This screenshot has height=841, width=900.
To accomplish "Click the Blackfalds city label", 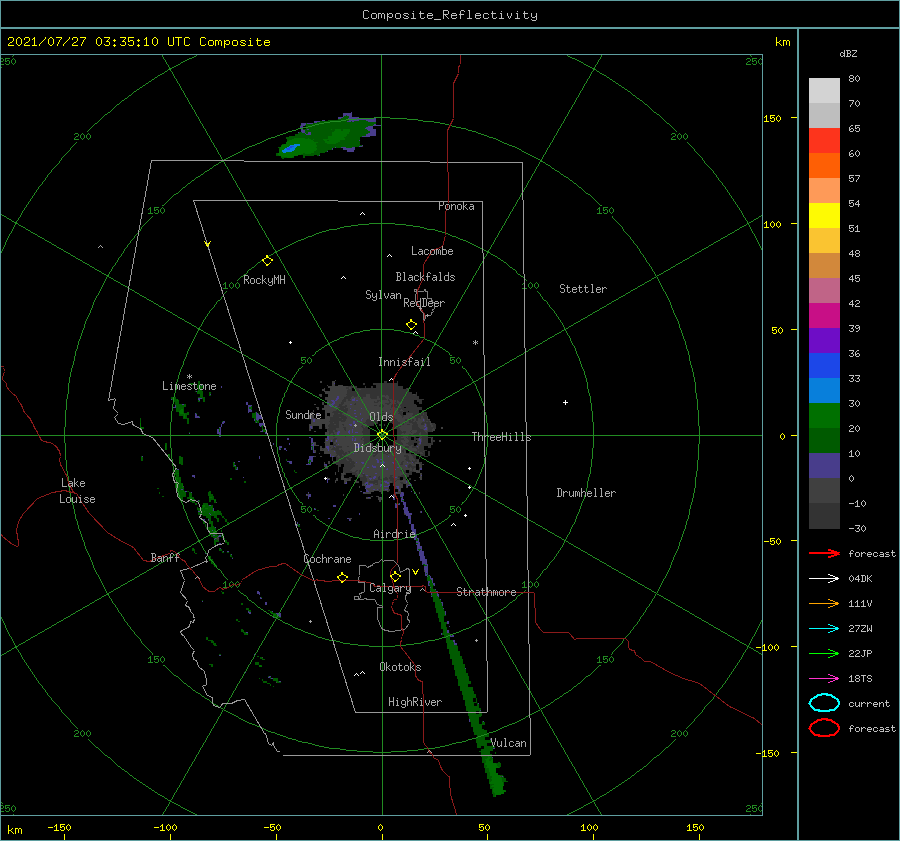I will (x=425, y=277).
